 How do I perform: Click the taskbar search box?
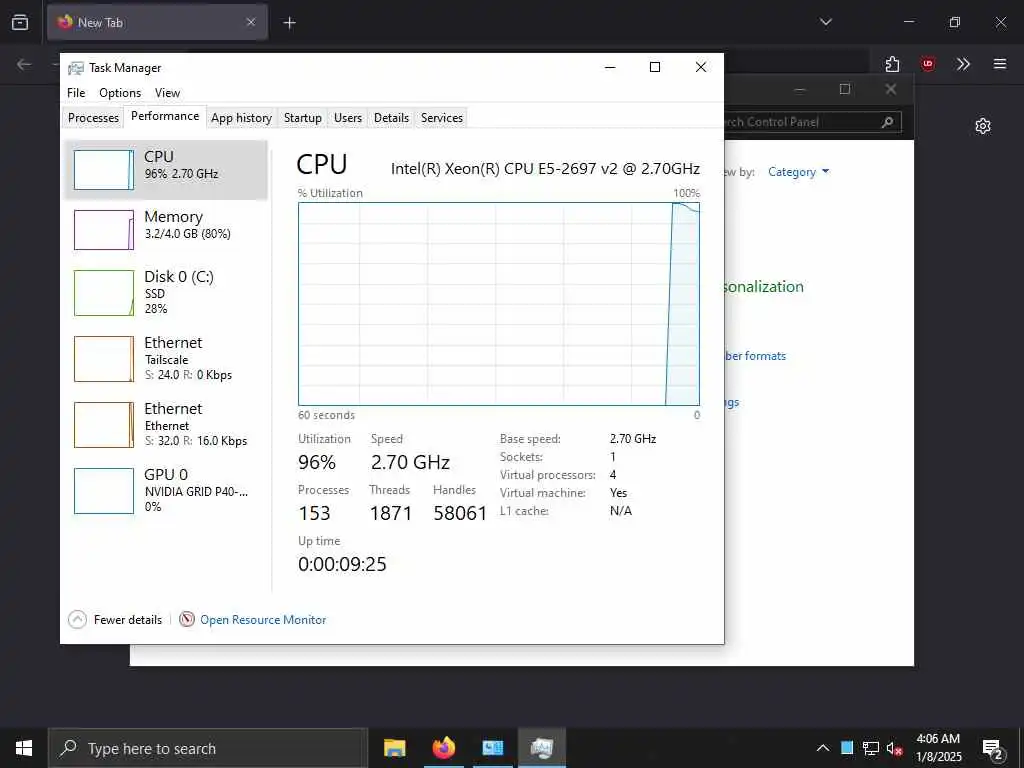pos(208,748)
